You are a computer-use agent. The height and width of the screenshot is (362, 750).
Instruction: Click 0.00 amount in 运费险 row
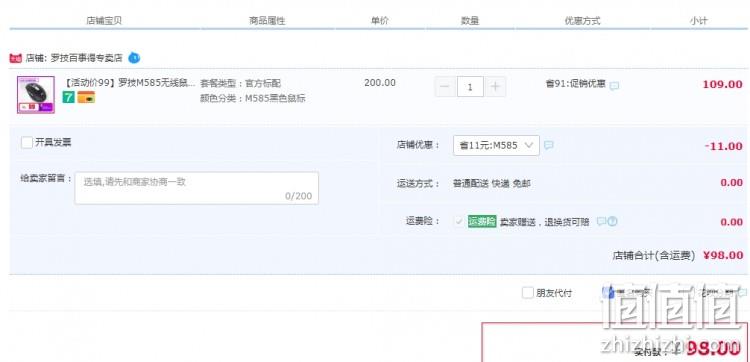point(731,222)
